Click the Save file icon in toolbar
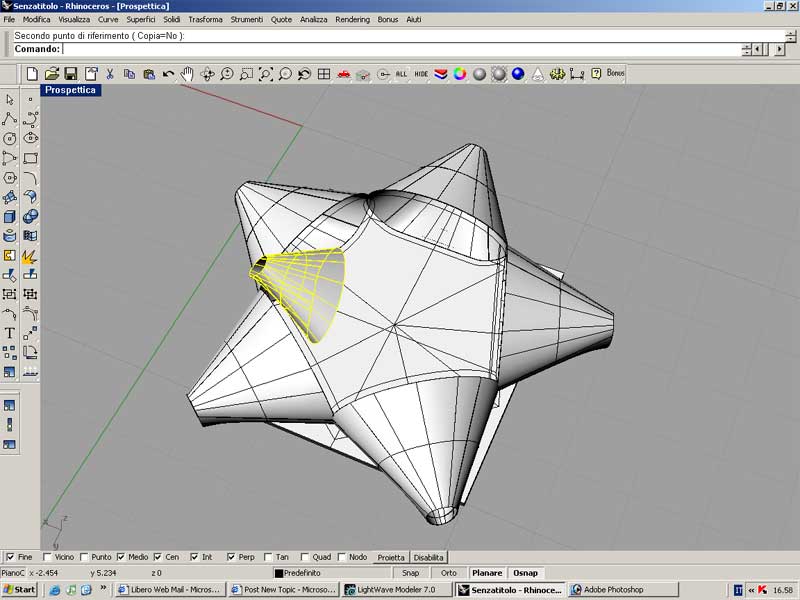This screenshot has width=800, height=600. [x=71, y=74]
